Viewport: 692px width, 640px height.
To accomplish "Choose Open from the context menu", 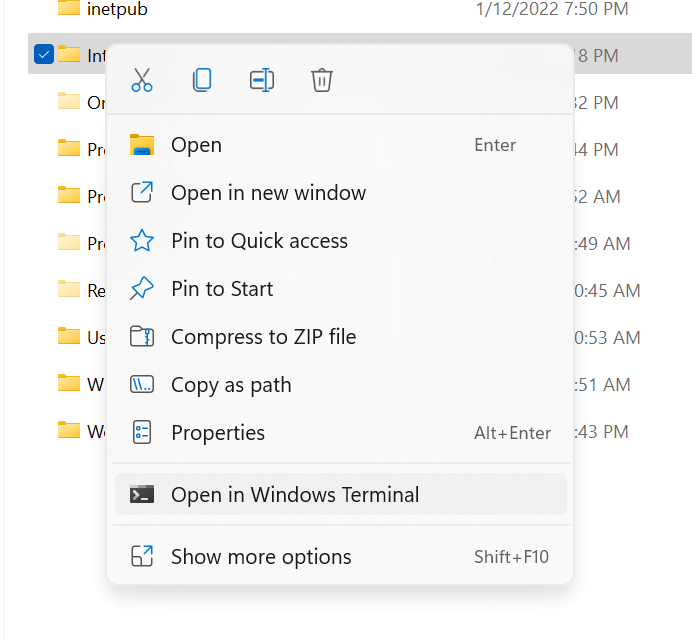I will click(x=340, y=145).
